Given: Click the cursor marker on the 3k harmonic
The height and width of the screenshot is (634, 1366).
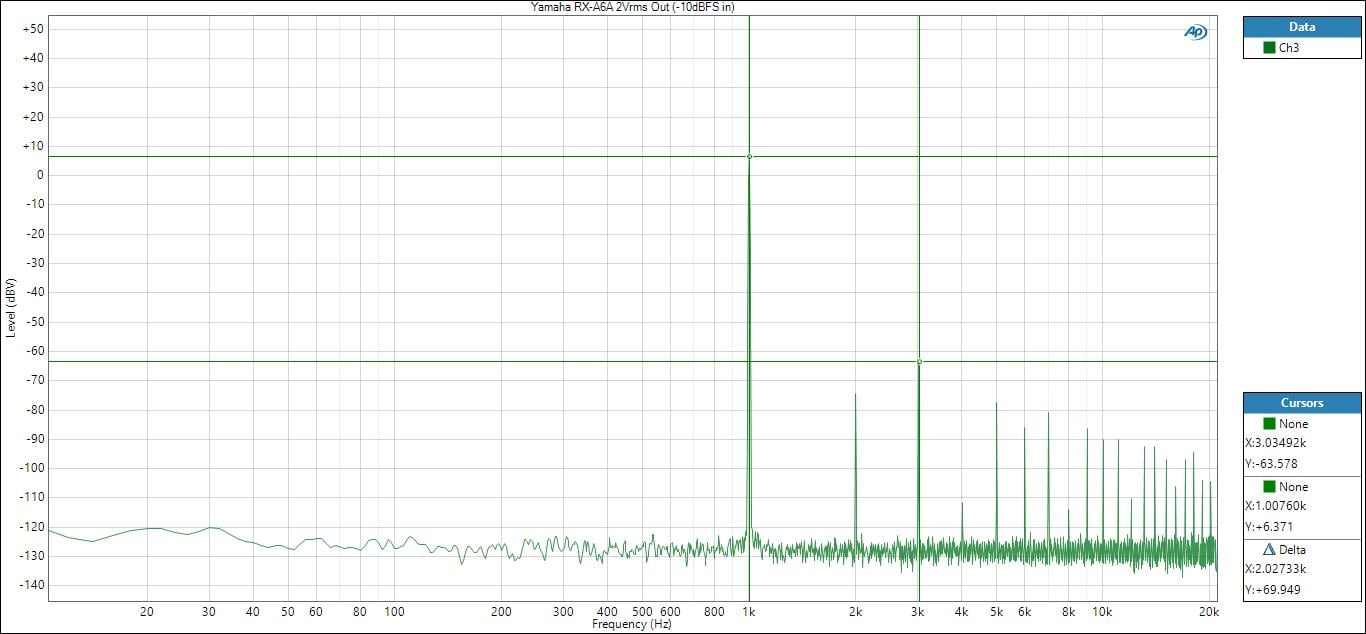Looking at the screenshot, I should tap(919, 361).
